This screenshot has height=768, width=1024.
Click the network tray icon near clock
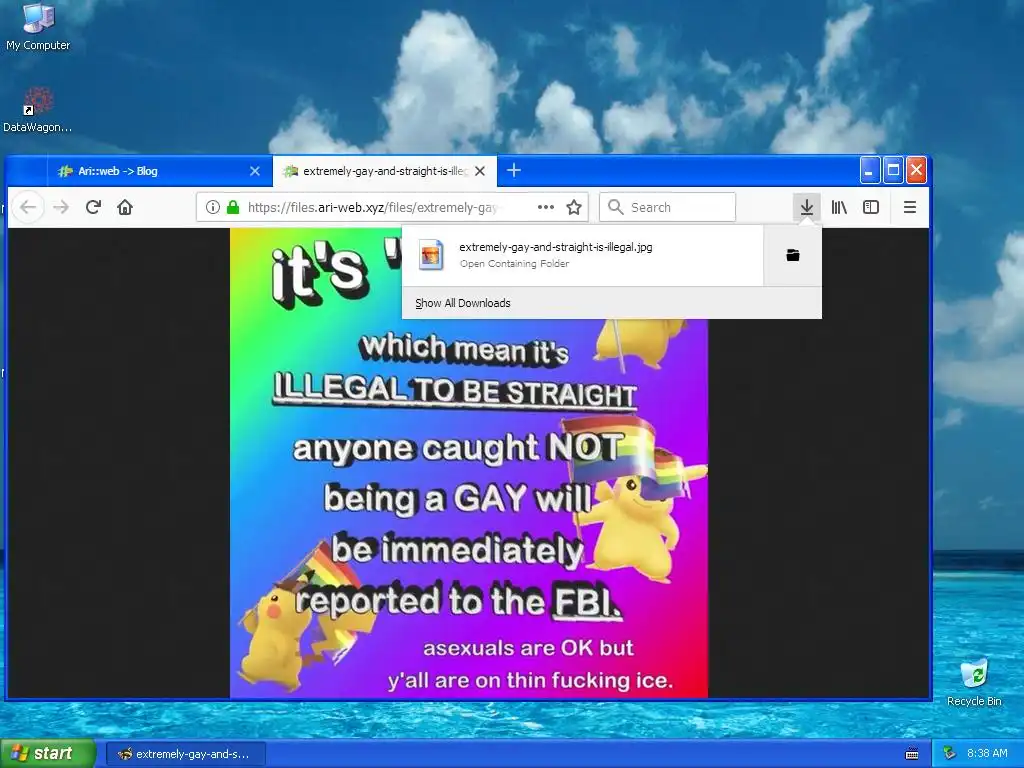pos(950,754)
